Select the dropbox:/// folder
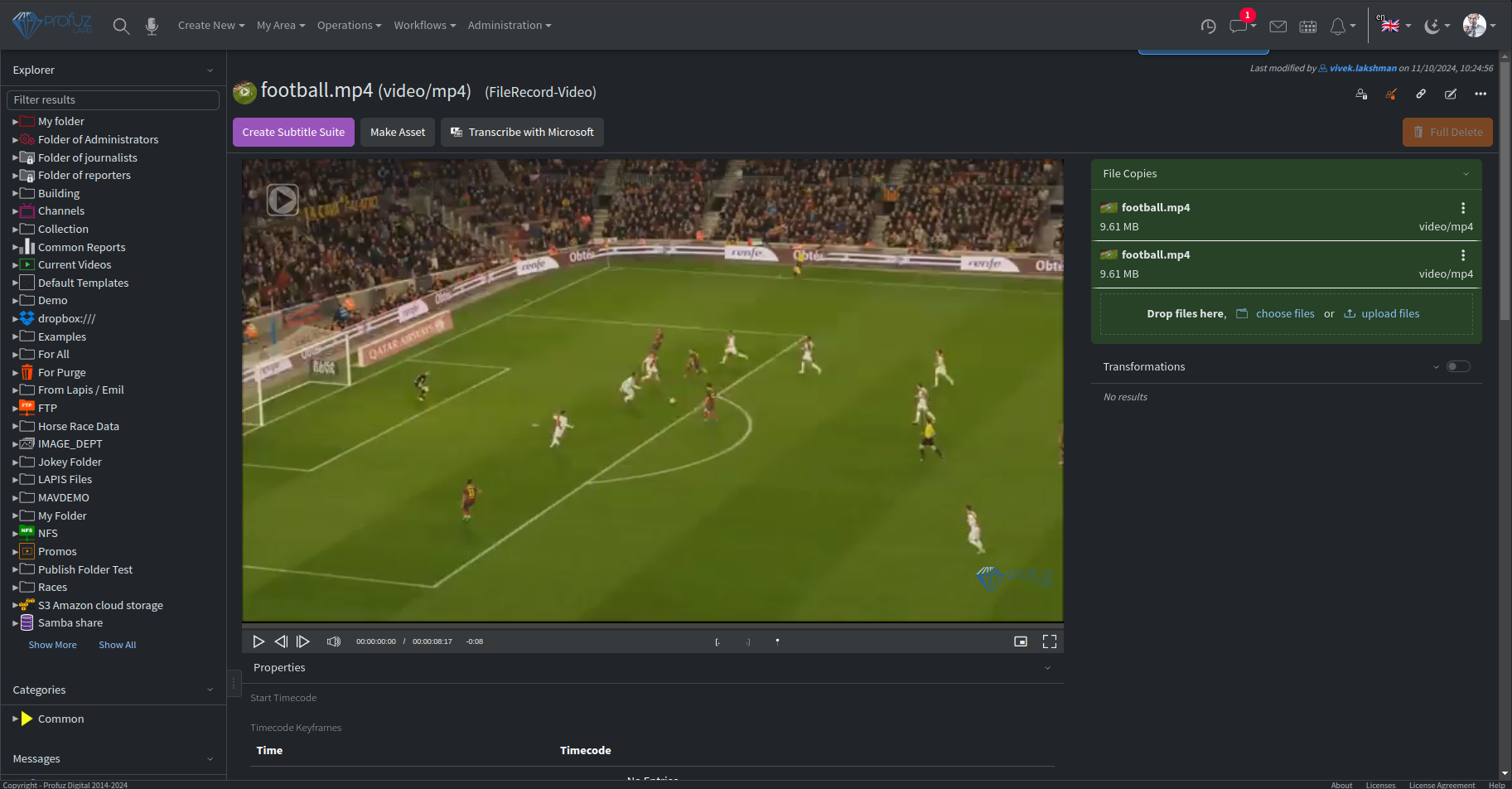1512x789 pixels. click(x=66, y=319)
